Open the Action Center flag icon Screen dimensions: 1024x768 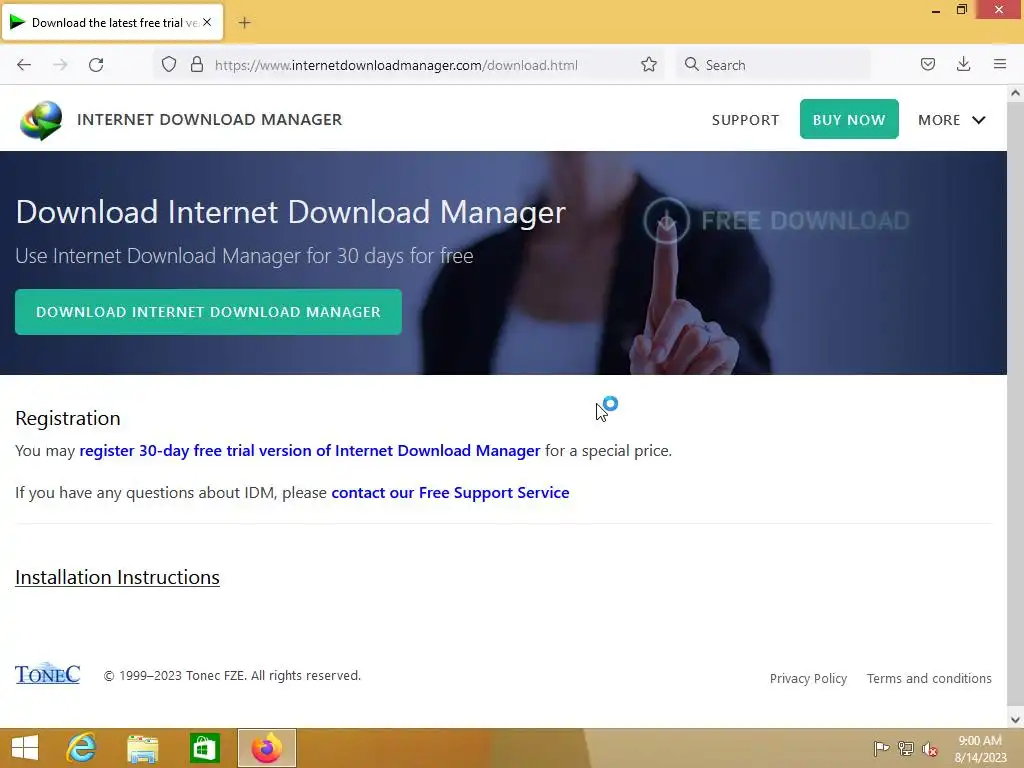tap(881, 748)
